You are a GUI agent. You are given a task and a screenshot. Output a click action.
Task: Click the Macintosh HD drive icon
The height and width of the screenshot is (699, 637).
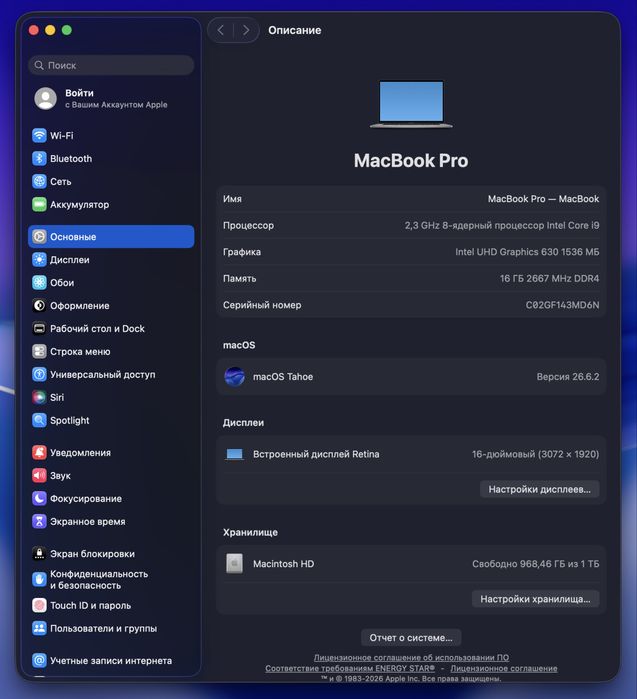point(234,564)
